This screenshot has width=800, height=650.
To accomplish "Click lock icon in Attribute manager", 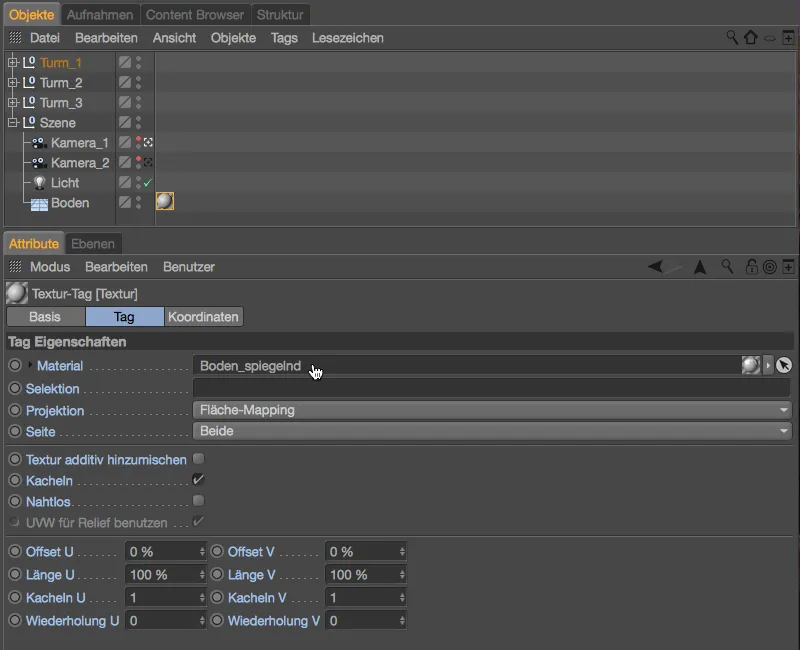I will 752,266.
